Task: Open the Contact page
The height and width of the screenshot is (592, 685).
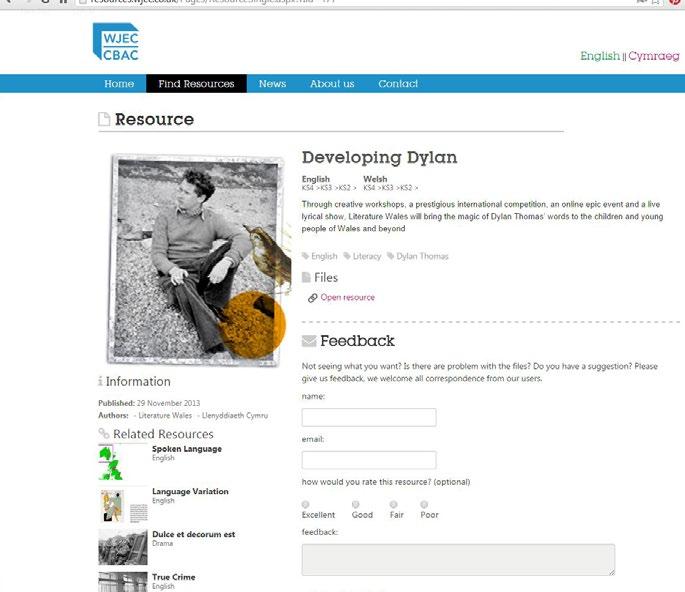Action: tap(398, 83)
